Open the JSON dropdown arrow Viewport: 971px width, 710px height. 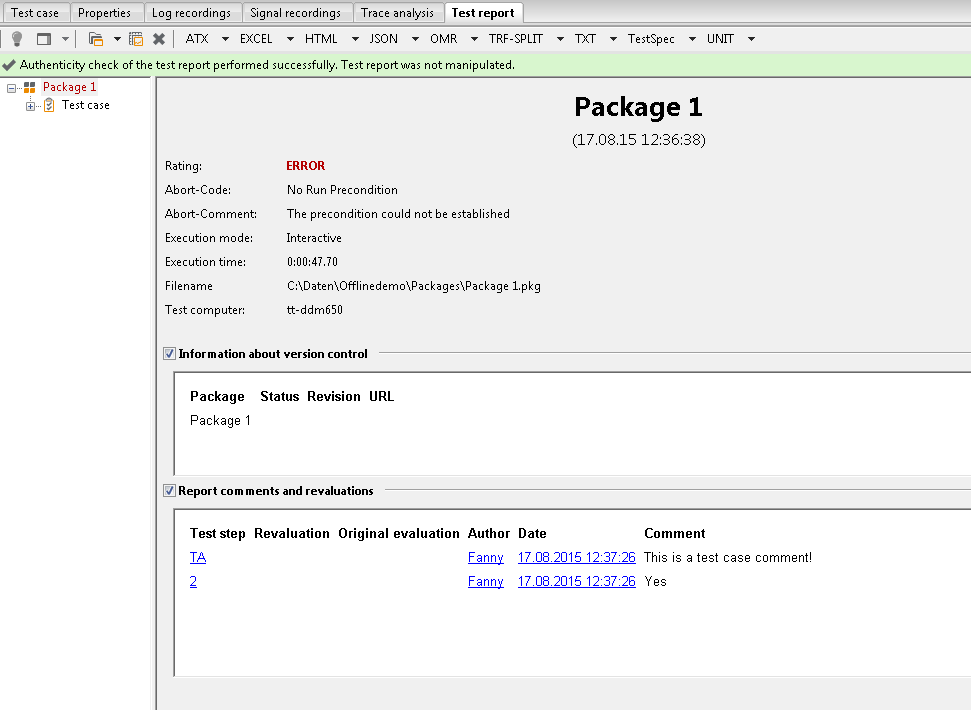click(415, 39)
